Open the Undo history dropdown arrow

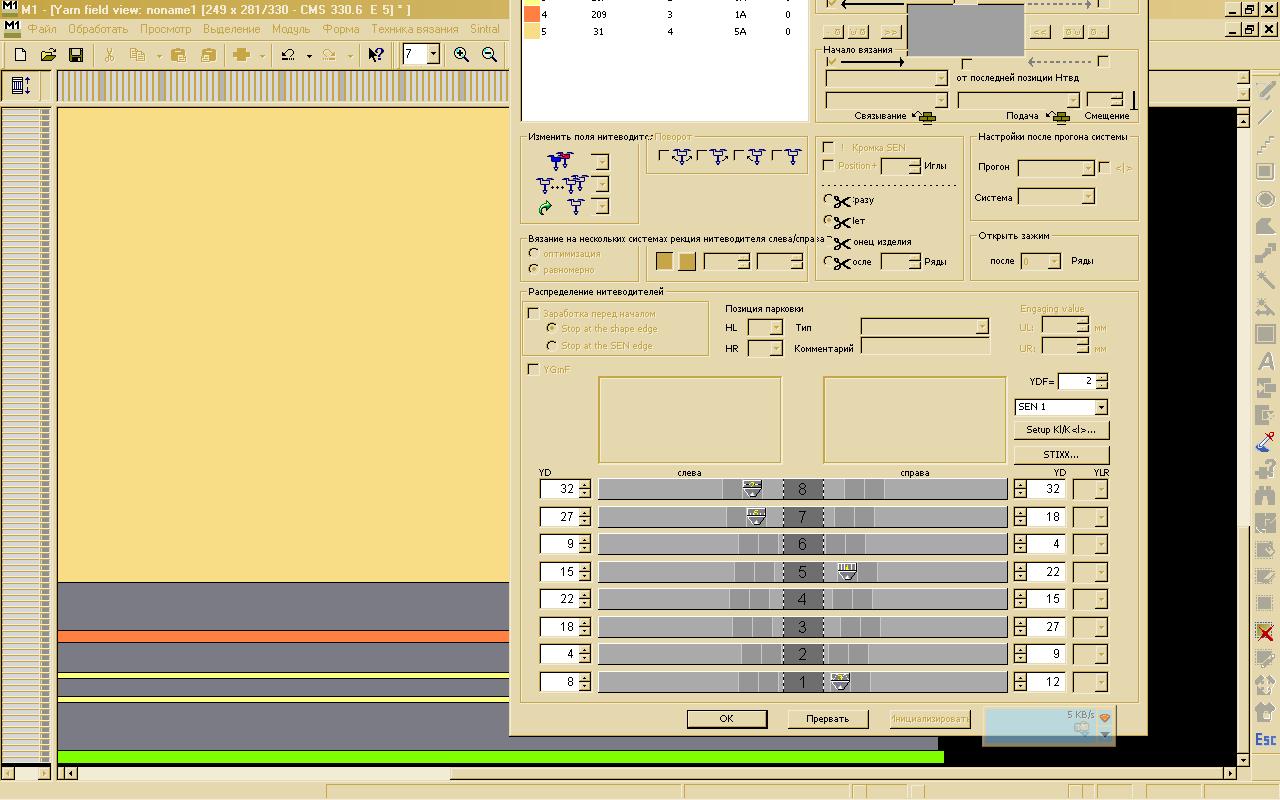click(x=309, y=56)
